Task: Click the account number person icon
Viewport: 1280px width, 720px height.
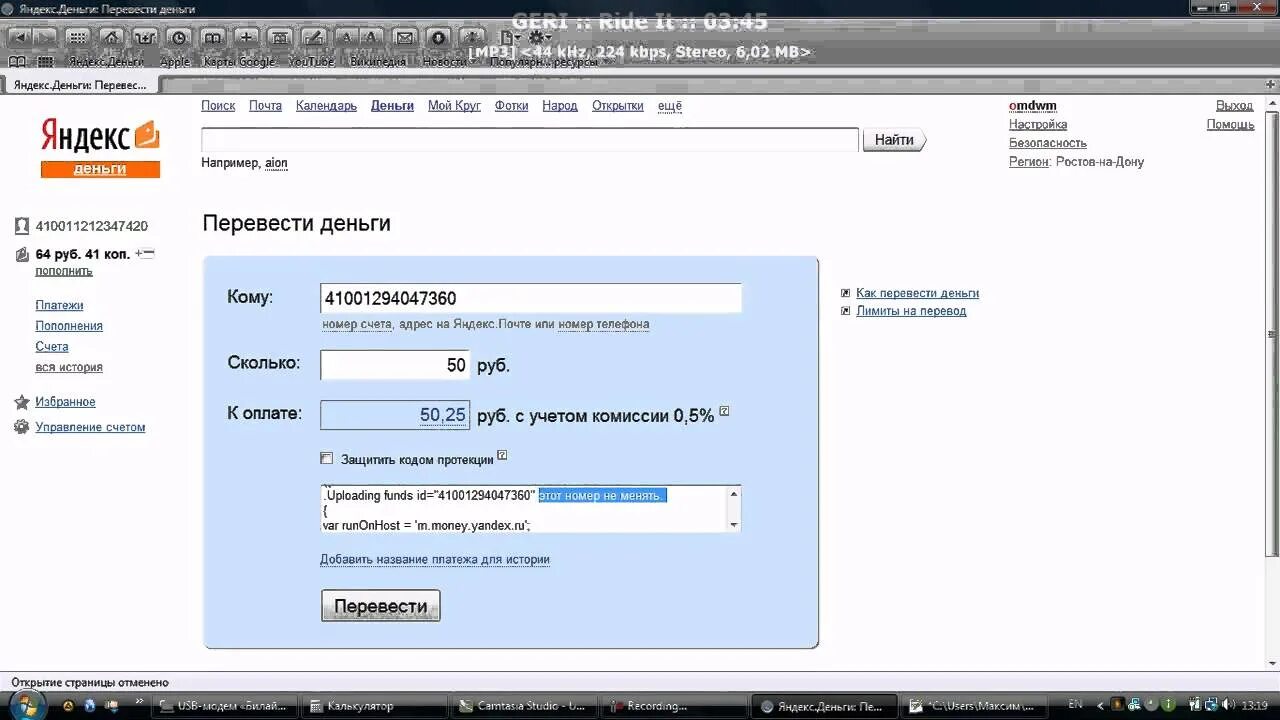Action: (22, 226)
